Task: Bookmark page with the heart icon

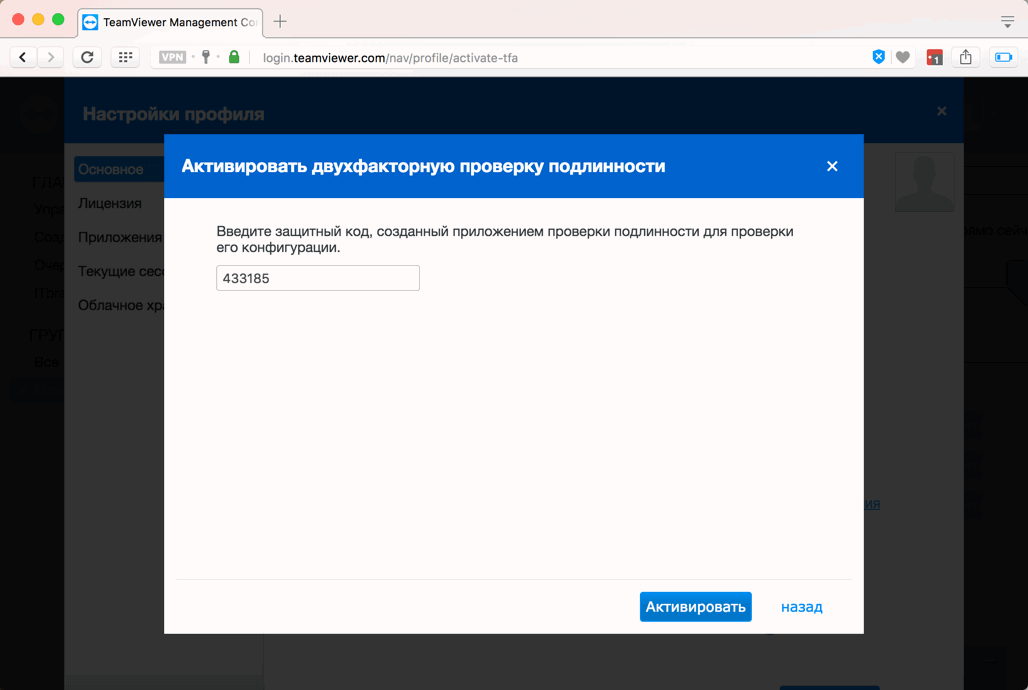Action: [x=903, y=58]
